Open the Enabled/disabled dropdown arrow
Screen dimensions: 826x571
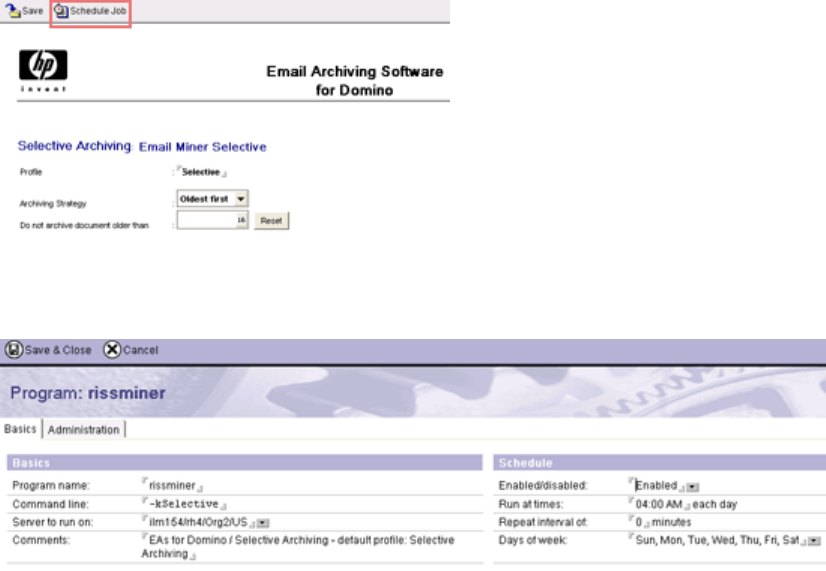point(693,487)
